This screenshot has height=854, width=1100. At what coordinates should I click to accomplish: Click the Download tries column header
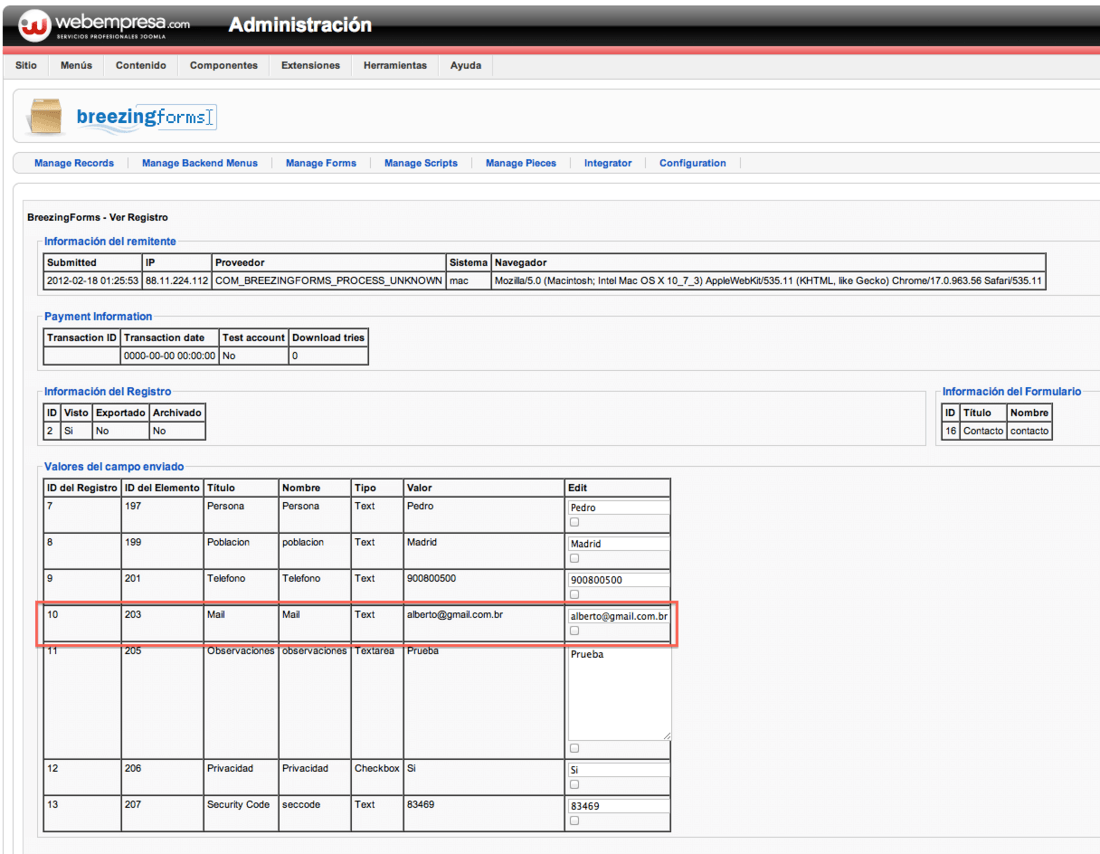pyautogui.click(x=328, y=338)
